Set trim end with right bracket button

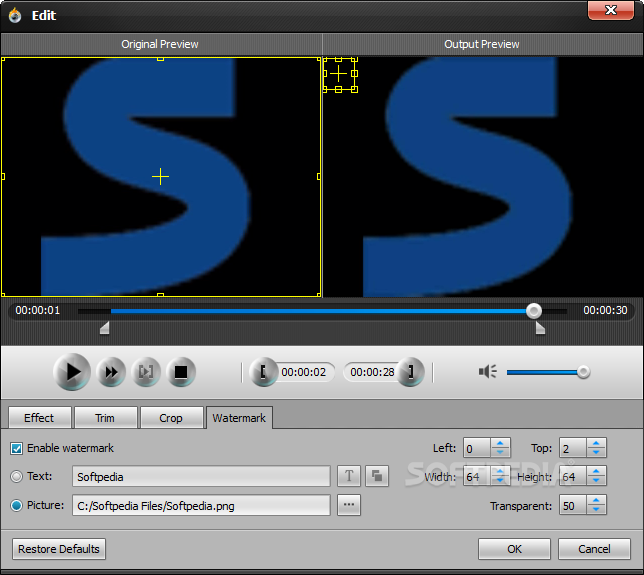tap(410, 372)
